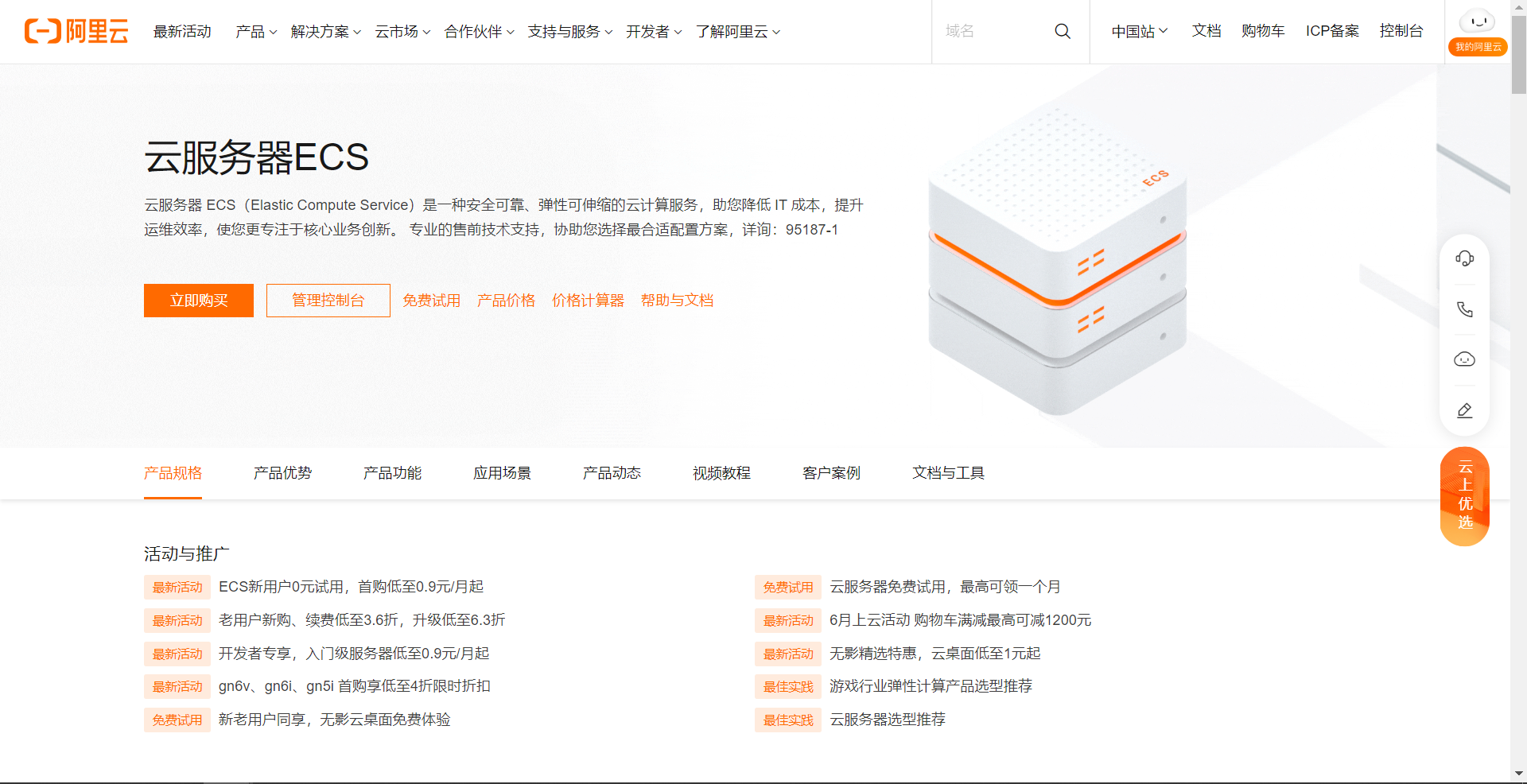Click the 域名 search input field
The width and height of the screenshot is (1527, 784).
tap(994, 31)
